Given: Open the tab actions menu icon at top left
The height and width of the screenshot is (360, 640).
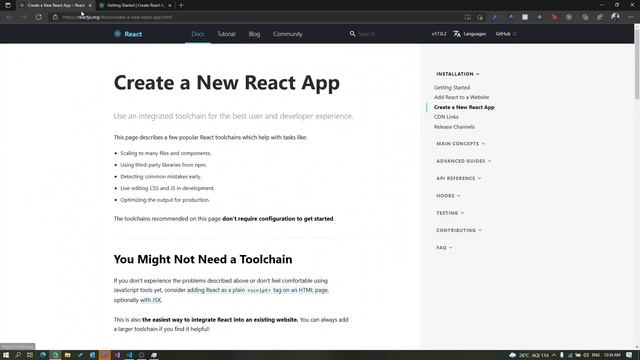Looking at the screenshot, I should tap(8, 5).
